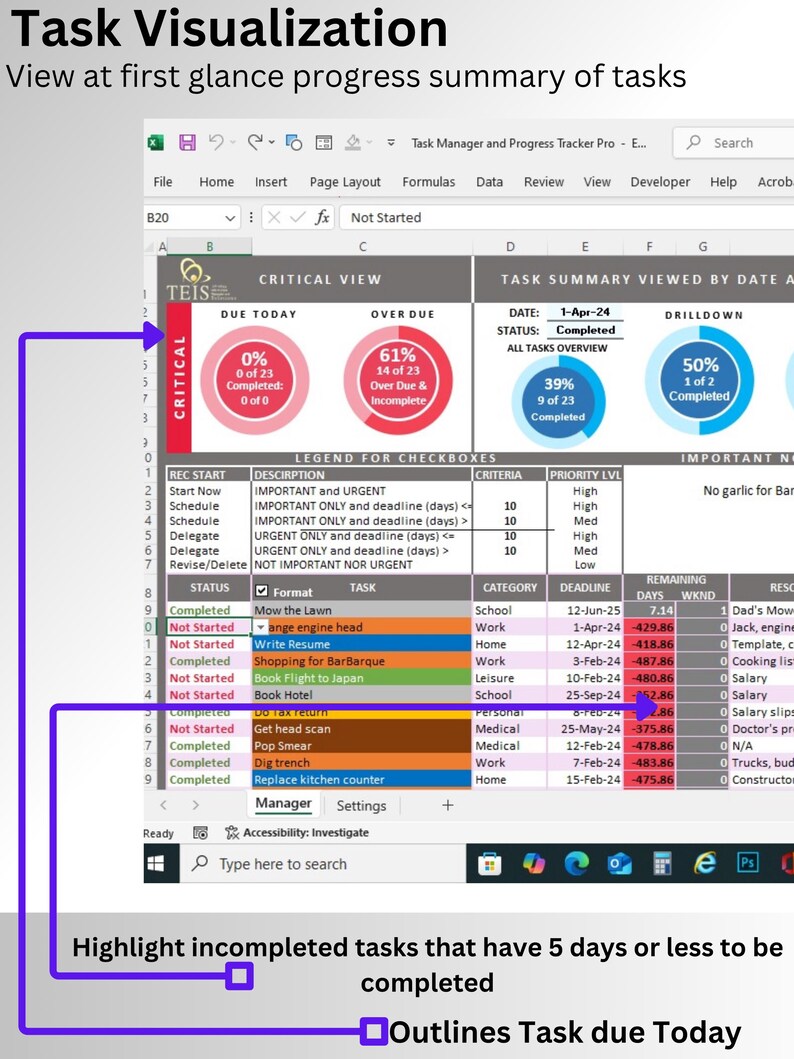Cancel formula entry with the X icon
Image resolution: width=794 pixels, height=1059 pixels.
(x=274, y=217)
